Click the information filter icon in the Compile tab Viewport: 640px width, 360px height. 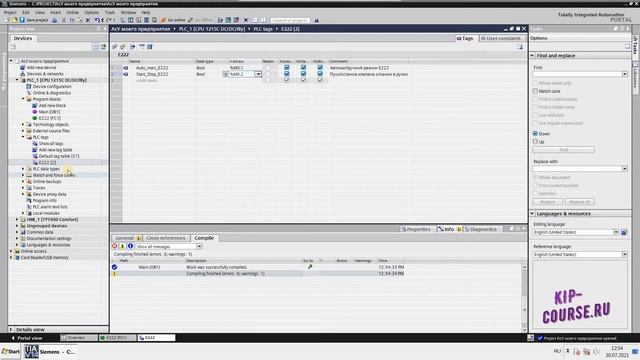[130, 246]
